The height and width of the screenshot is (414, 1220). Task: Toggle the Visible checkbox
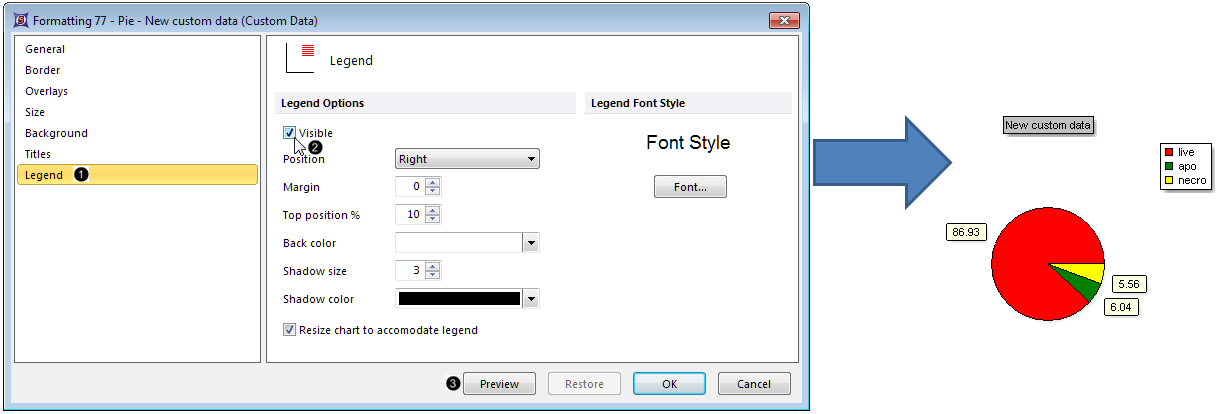tap(290, 133)
